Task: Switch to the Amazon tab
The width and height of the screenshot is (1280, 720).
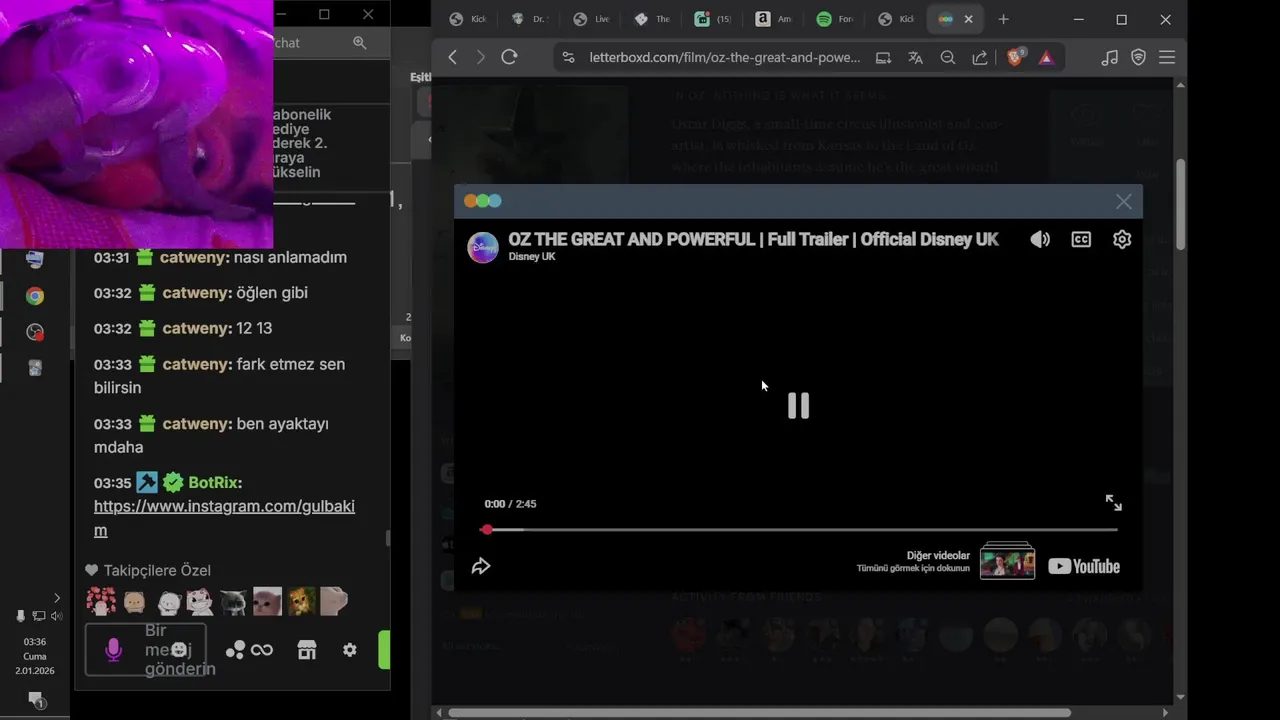Action: [x=775, y=19]
